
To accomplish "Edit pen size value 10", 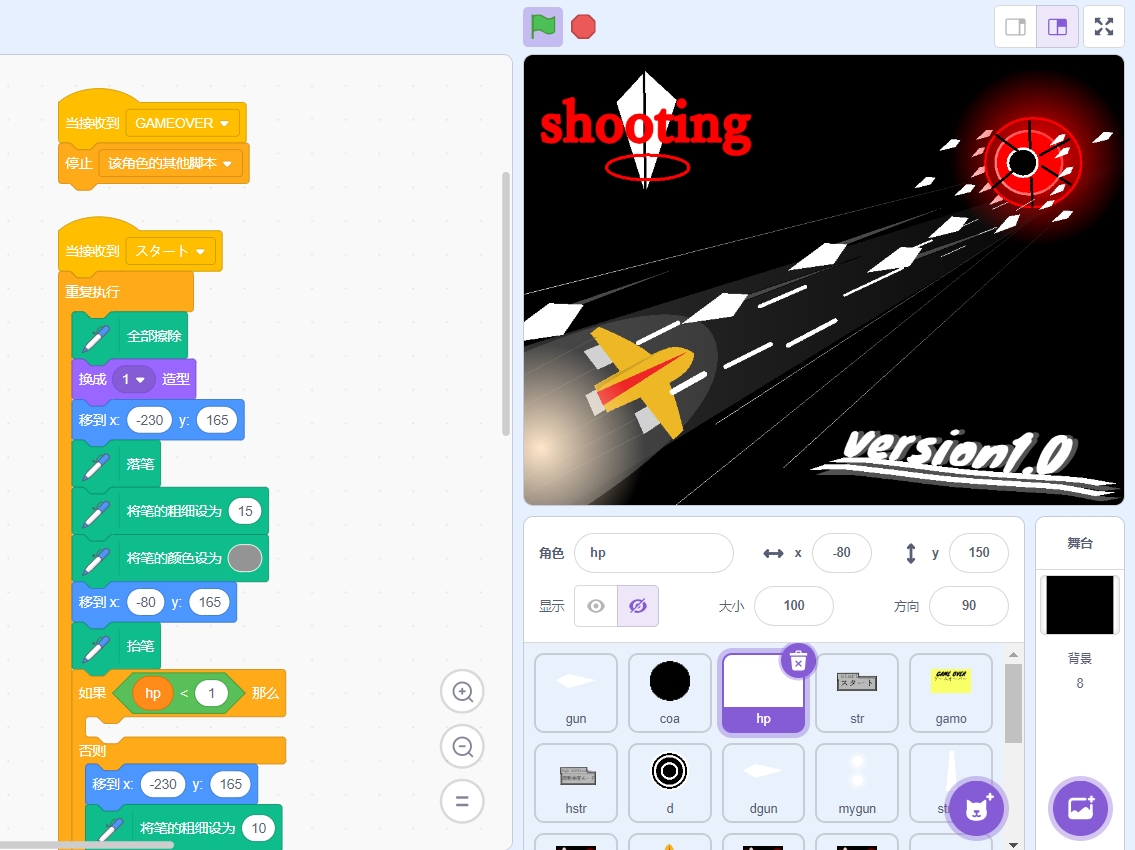I will pyautogui.click(x=258, y=828).
